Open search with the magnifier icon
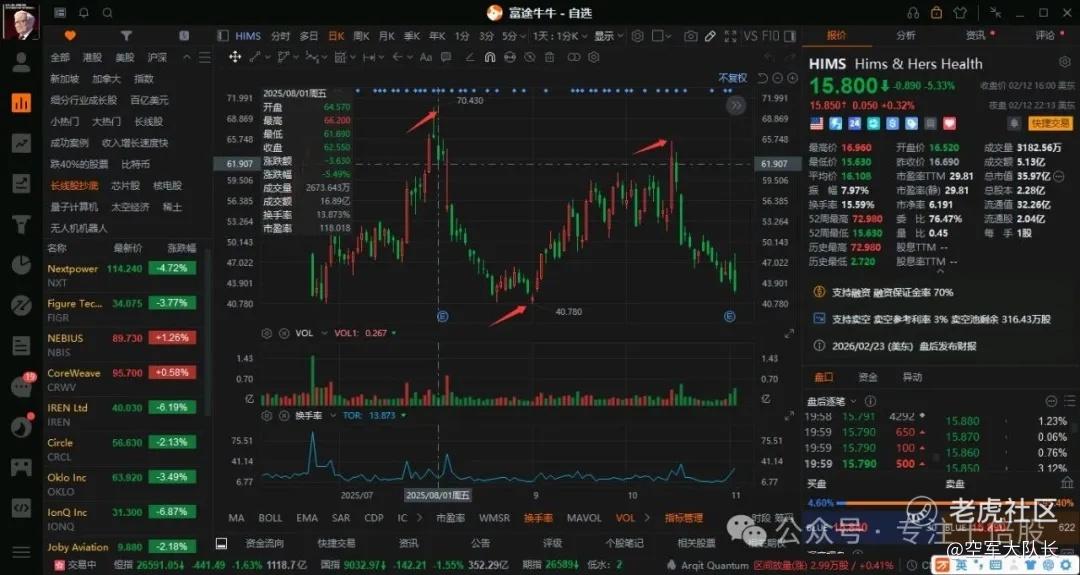This screenshot has width=1080, height=575. tap(107, 12)
